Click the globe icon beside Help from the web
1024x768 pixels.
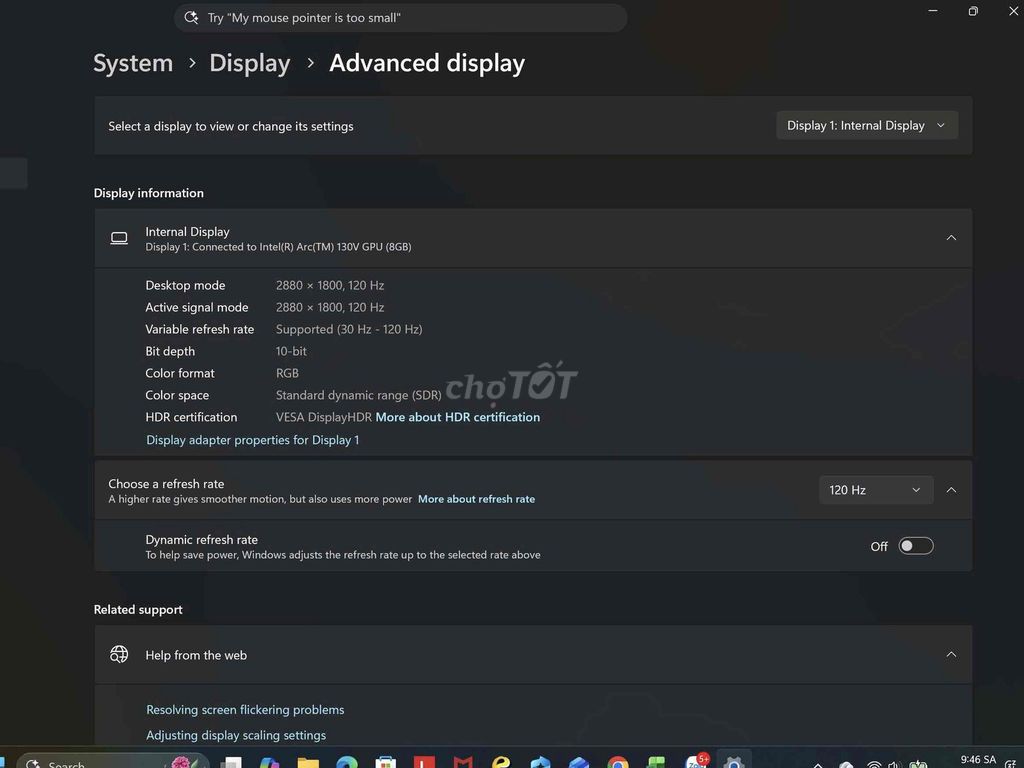point(119,654)
